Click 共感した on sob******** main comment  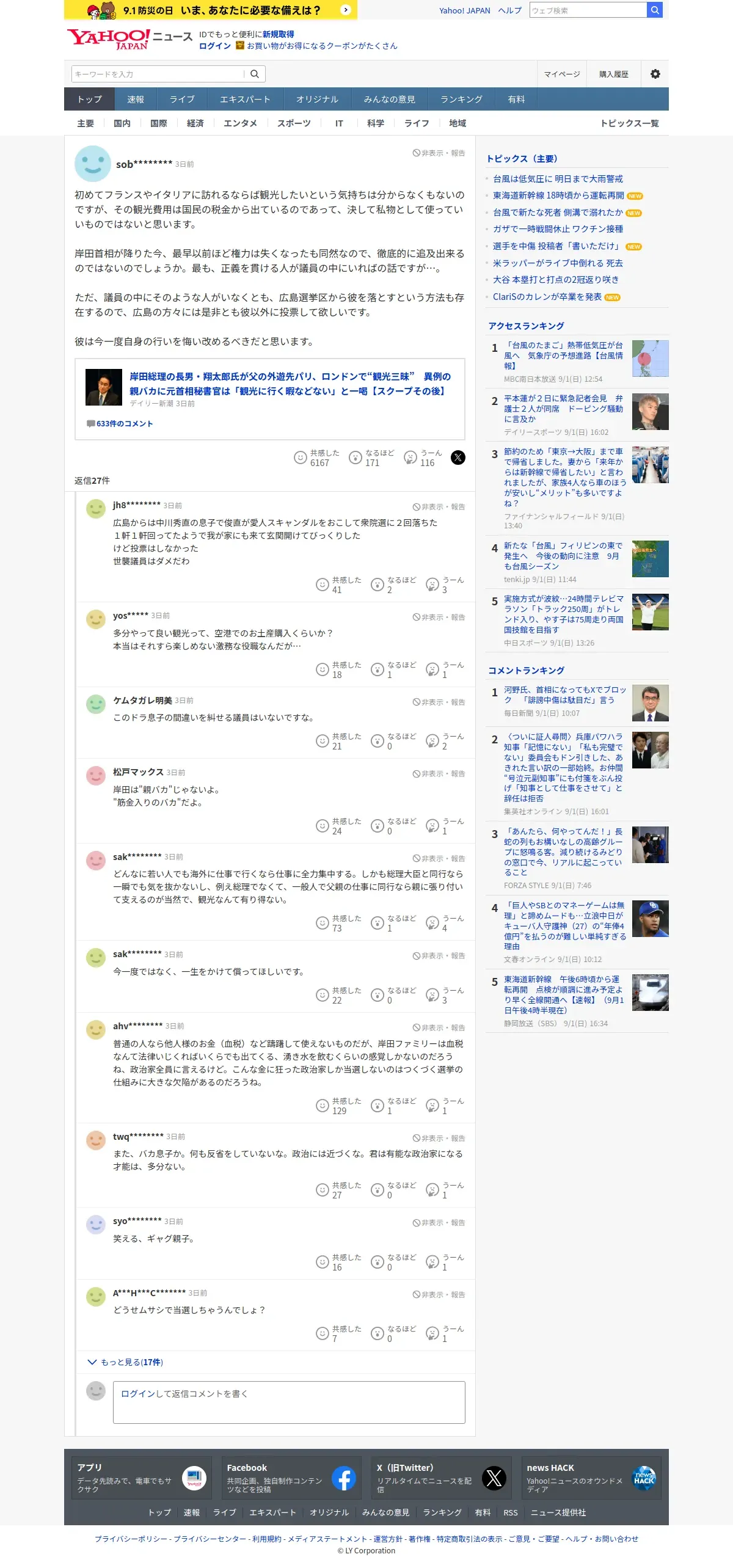(316, 458)
